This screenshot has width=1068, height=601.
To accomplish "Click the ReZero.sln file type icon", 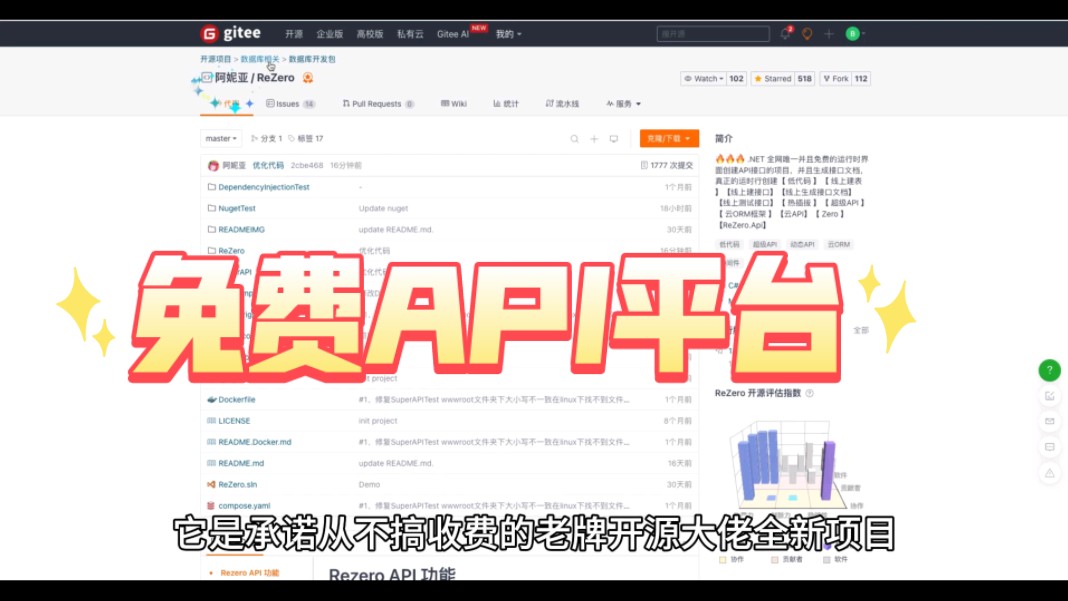I will 211,484.
